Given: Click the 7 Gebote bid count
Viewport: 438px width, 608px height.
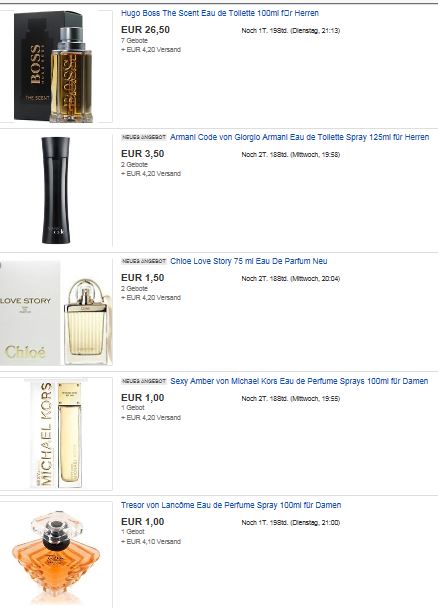Looking at the screenshot, I should click(134, 41).
